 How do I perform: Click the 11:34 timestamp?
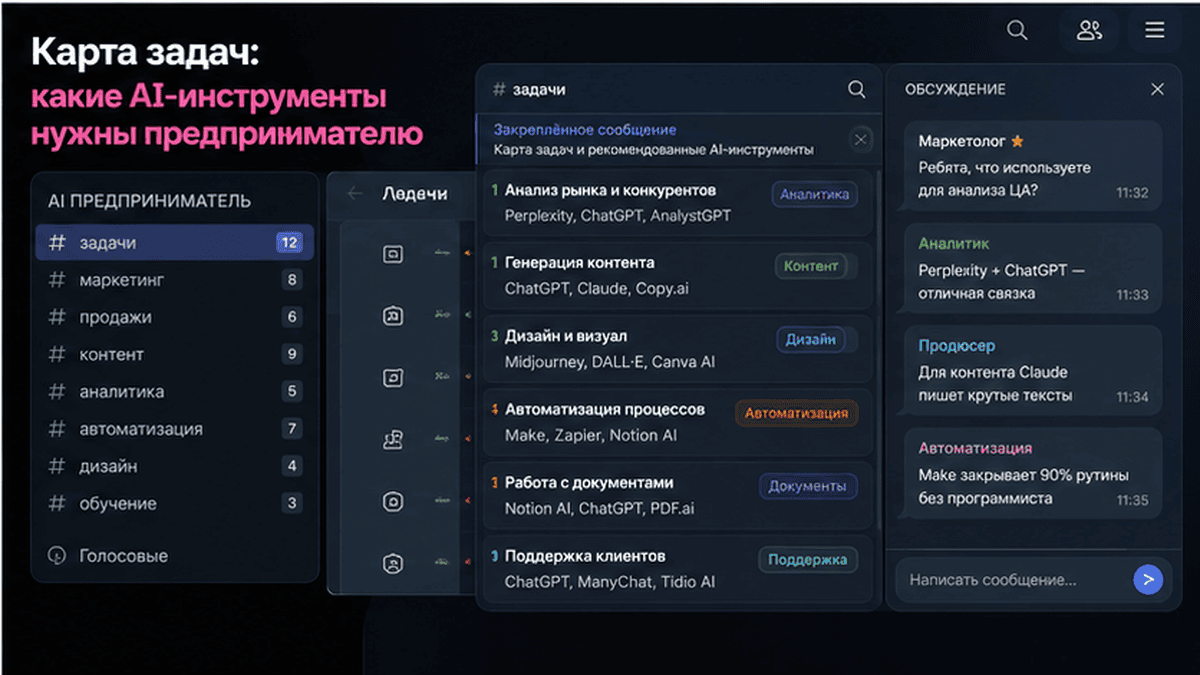[1132, 397]
